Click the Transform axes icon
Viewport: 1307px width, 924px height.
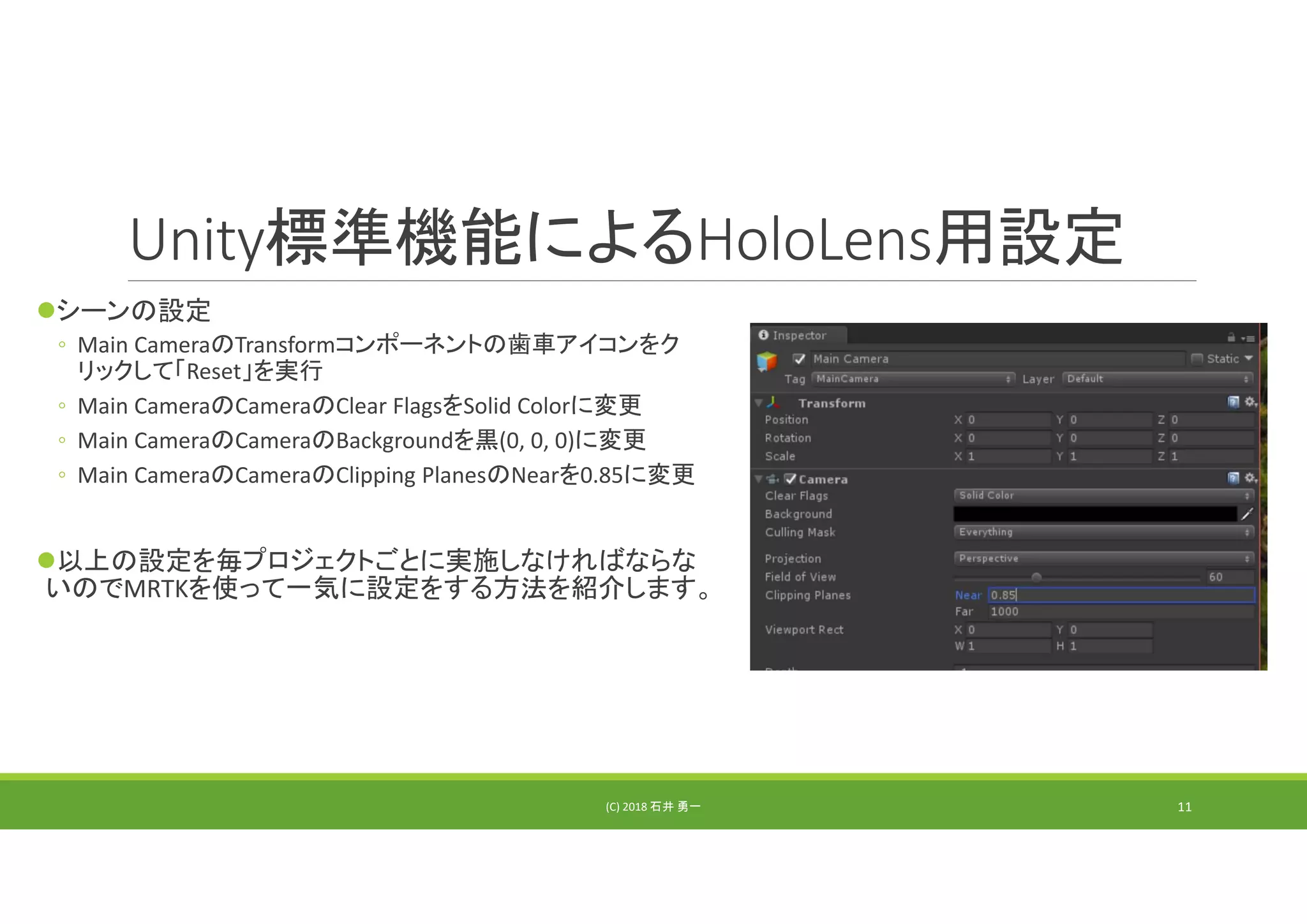tap(773, 403)
